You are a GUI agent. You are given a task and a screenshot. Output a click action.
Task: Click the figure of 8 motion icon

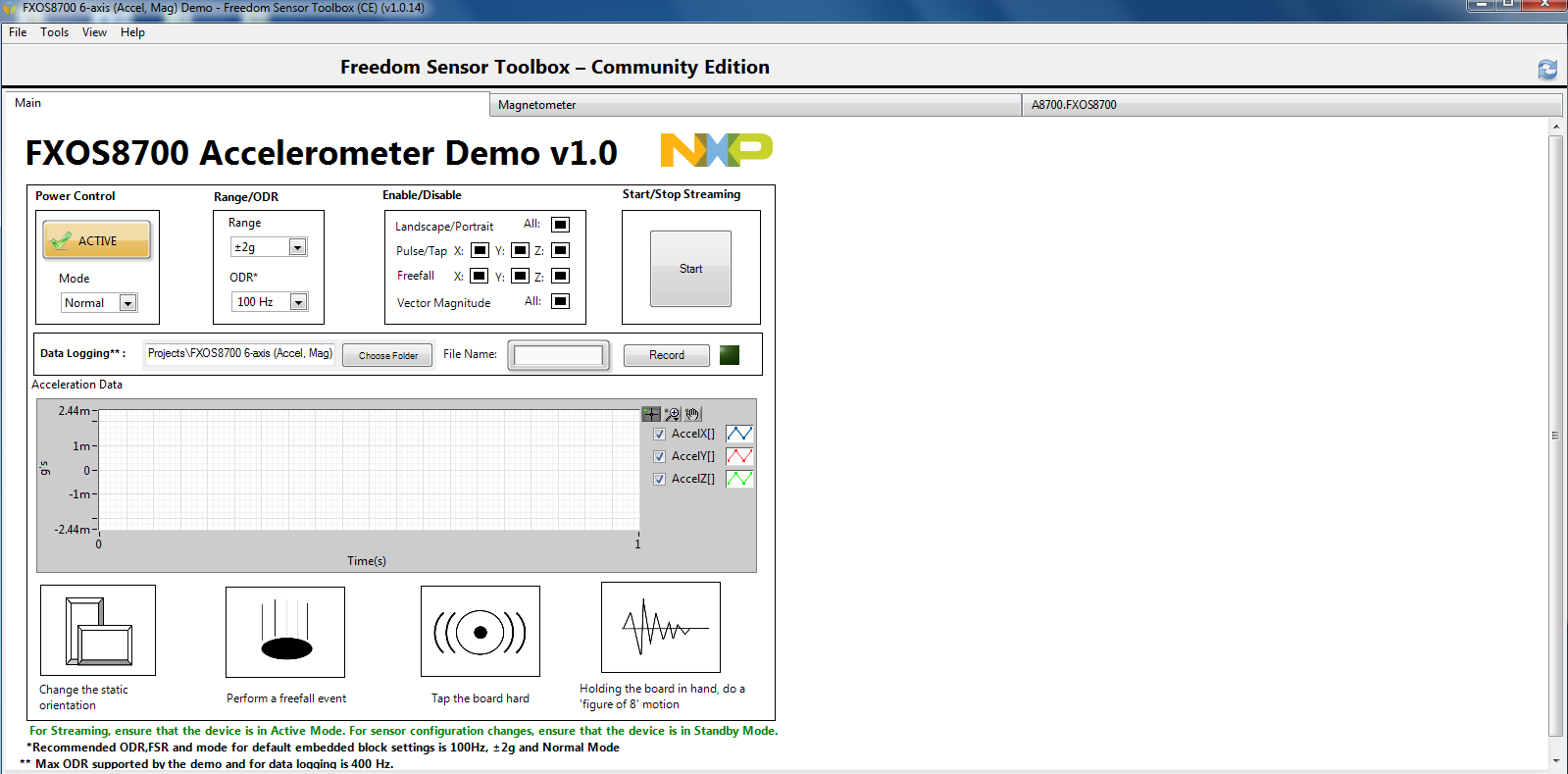point(661,628)
